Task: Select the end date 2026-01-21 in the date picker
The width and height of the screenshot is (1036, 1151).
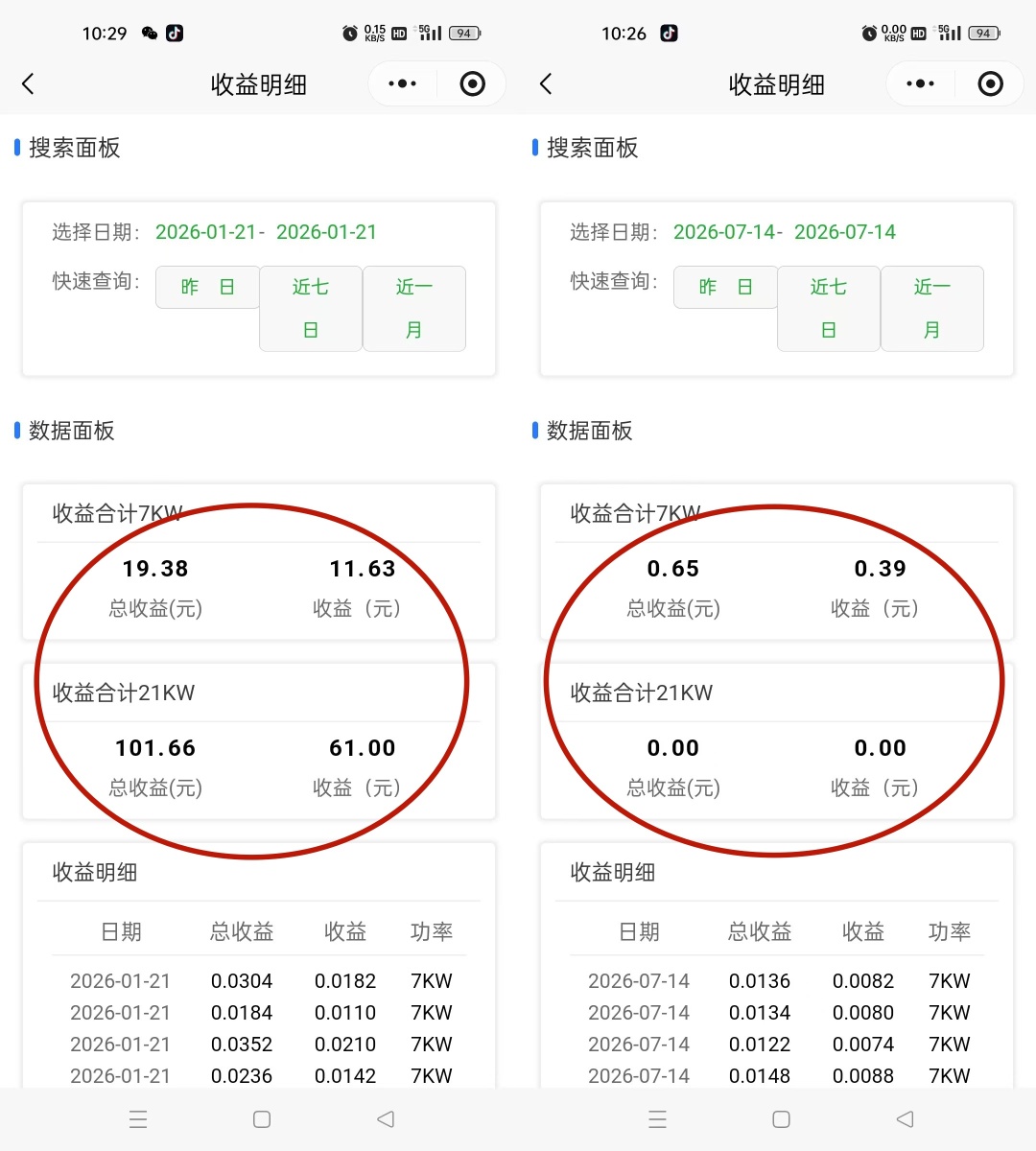Action: coord(326,232)
